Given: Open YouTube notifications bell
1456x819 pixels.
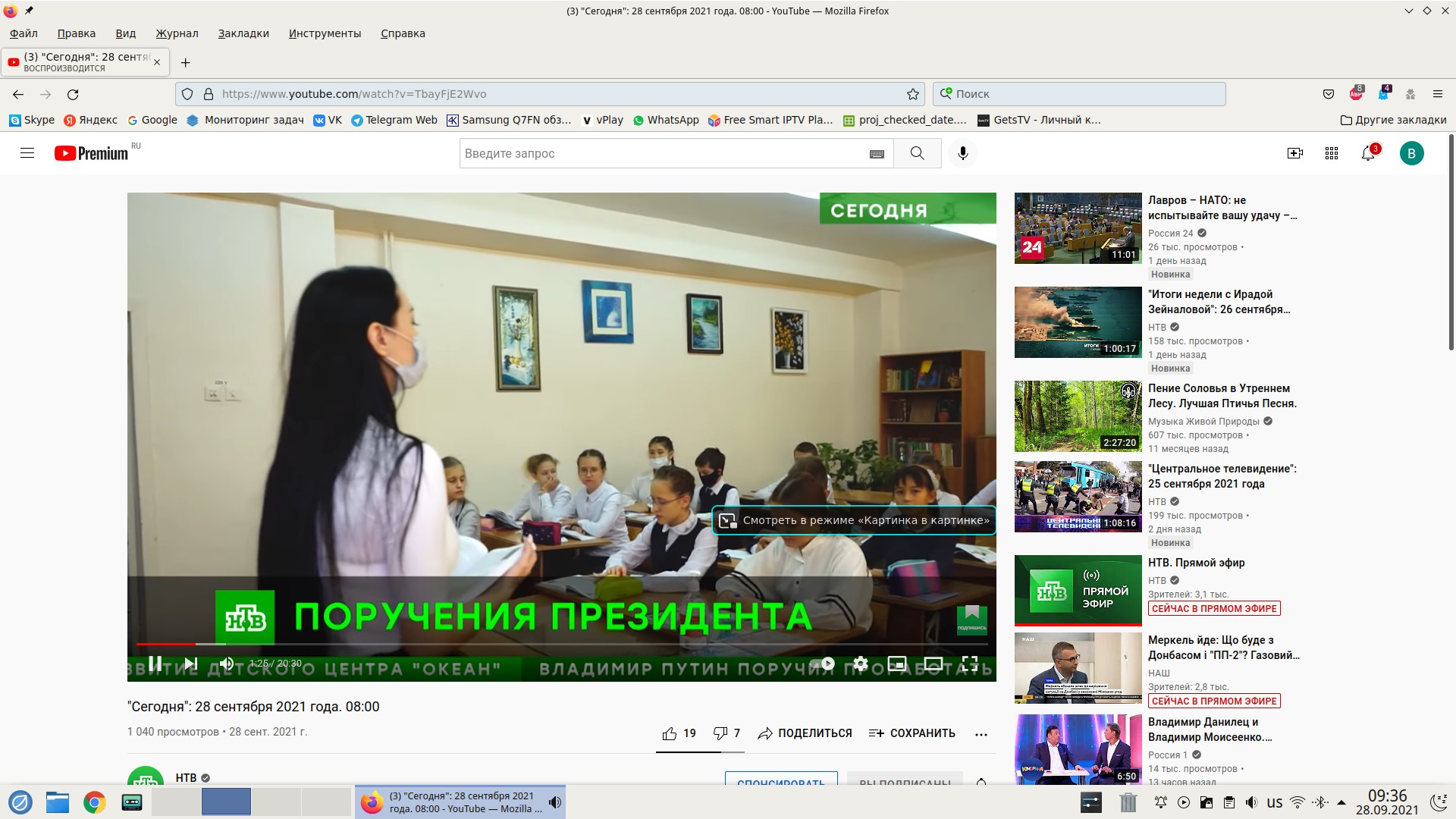Looking at the screenshot, I should click(1368, 153).
